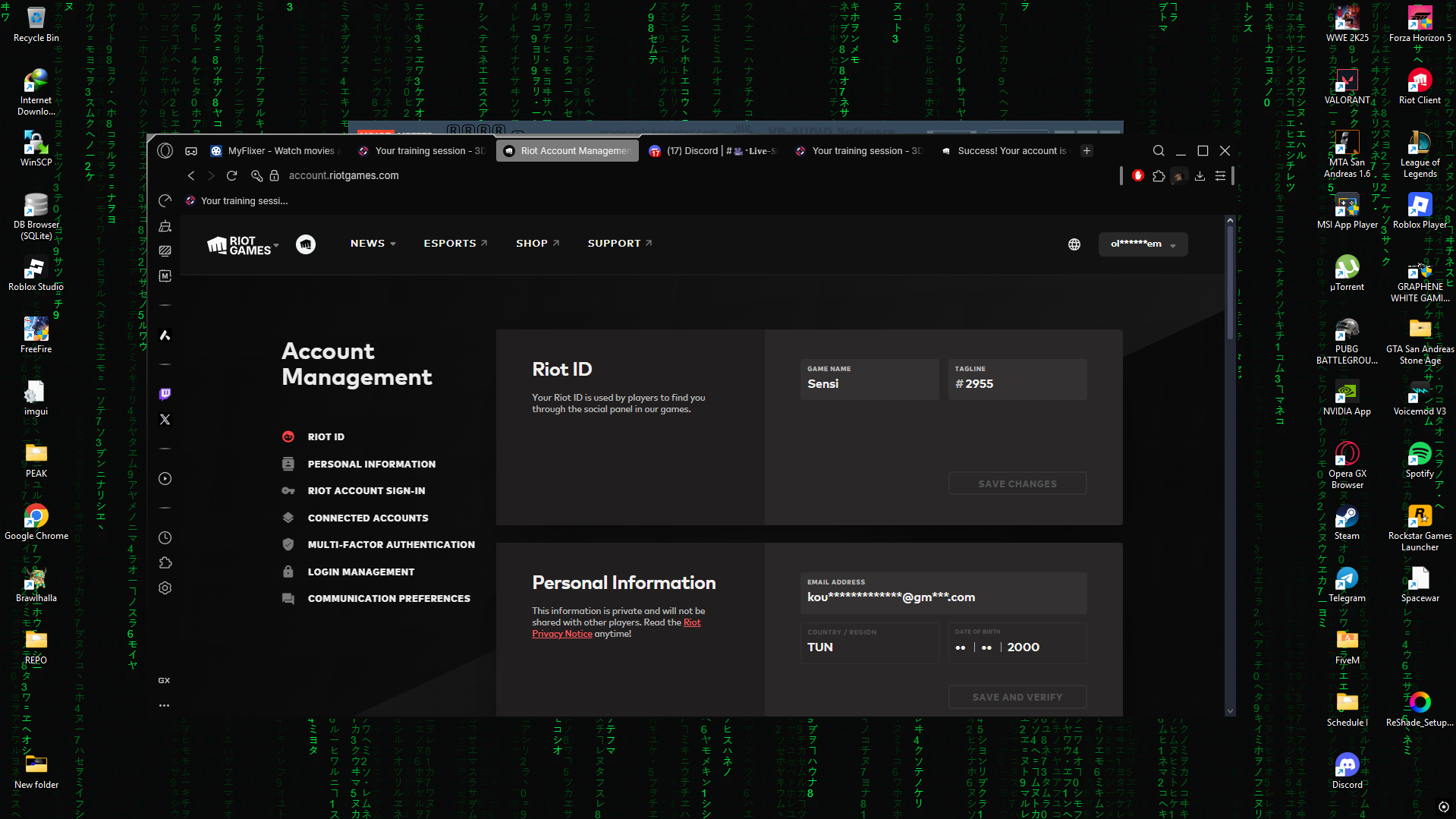1456x819 pixels.
Task: Open the Riot Privacy Notice link
Action: pos(561,633)
